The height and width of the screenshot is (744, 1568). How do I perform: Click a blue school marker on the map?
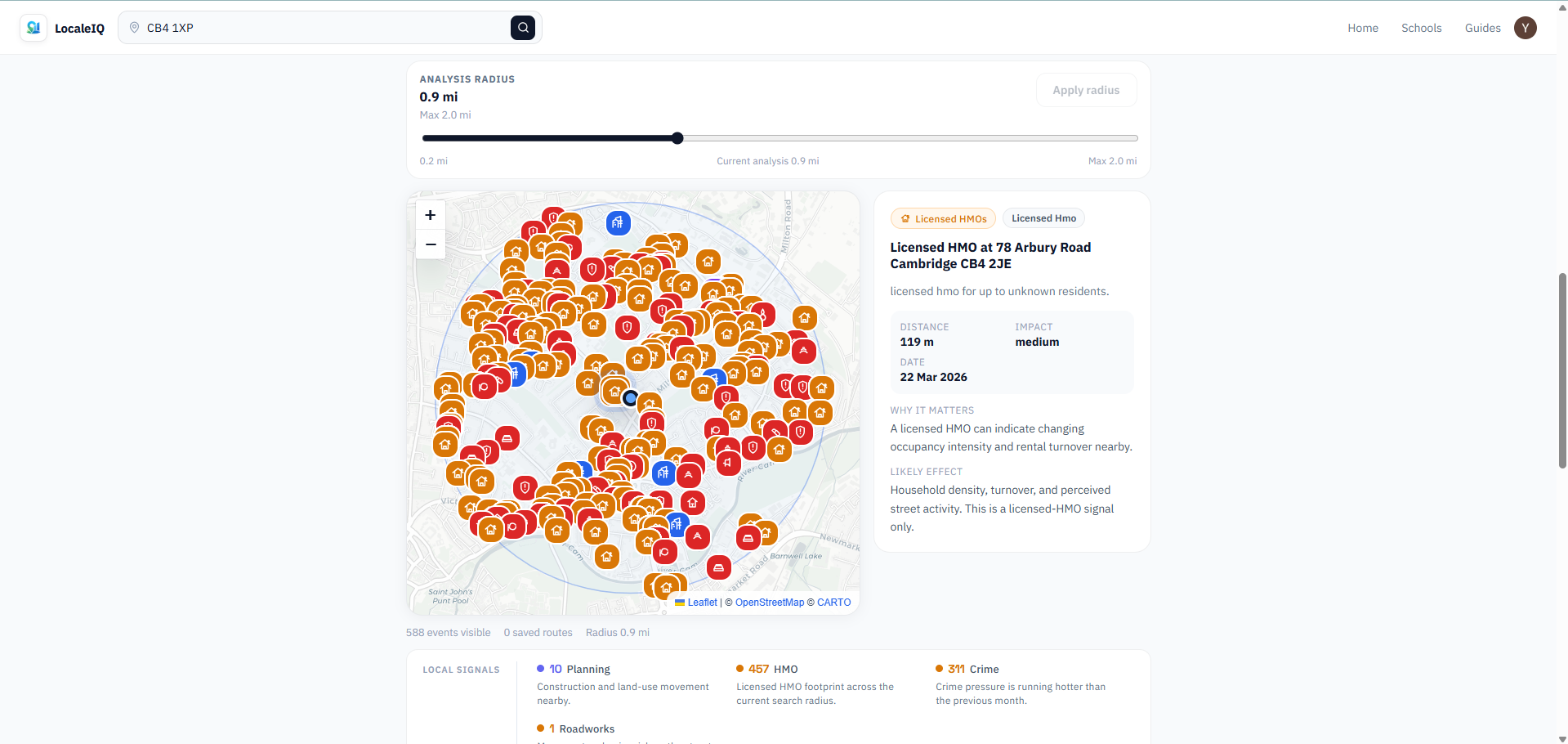click(619, 222)
